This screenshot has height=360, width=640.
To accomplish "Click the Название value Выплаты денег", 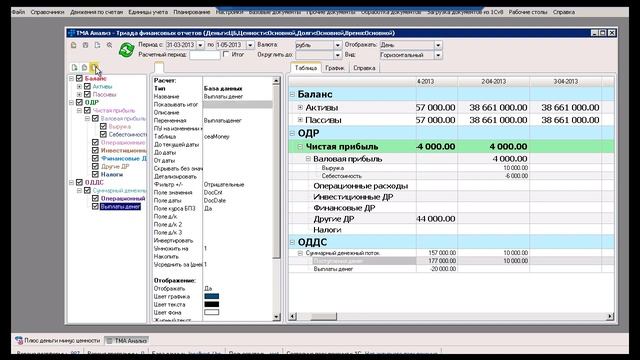I will pyautogui.click(x=223, y=97).
